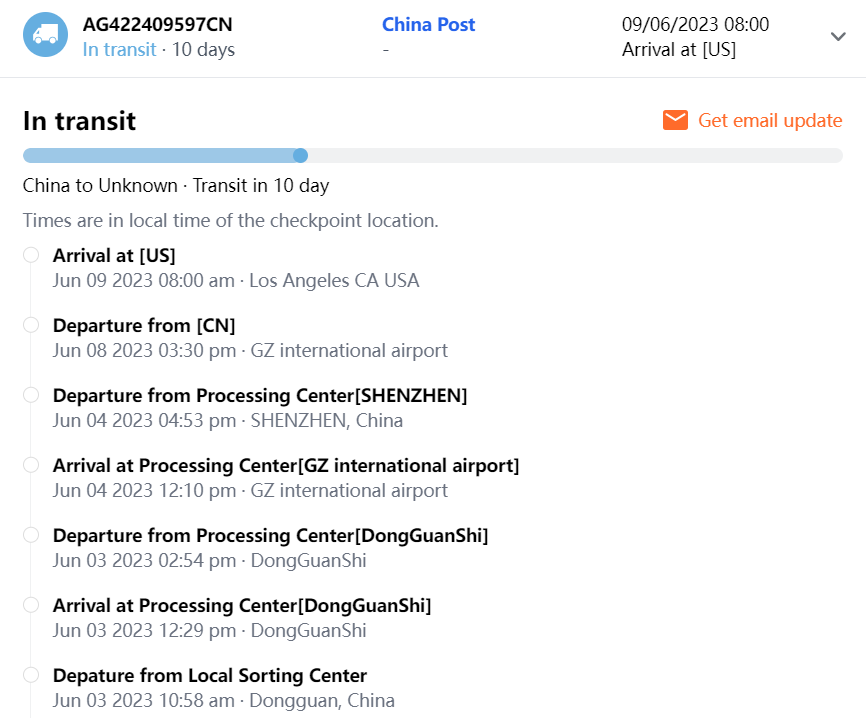
Task: Collapse tracking details with the chevron arrow
Action: 838,37
